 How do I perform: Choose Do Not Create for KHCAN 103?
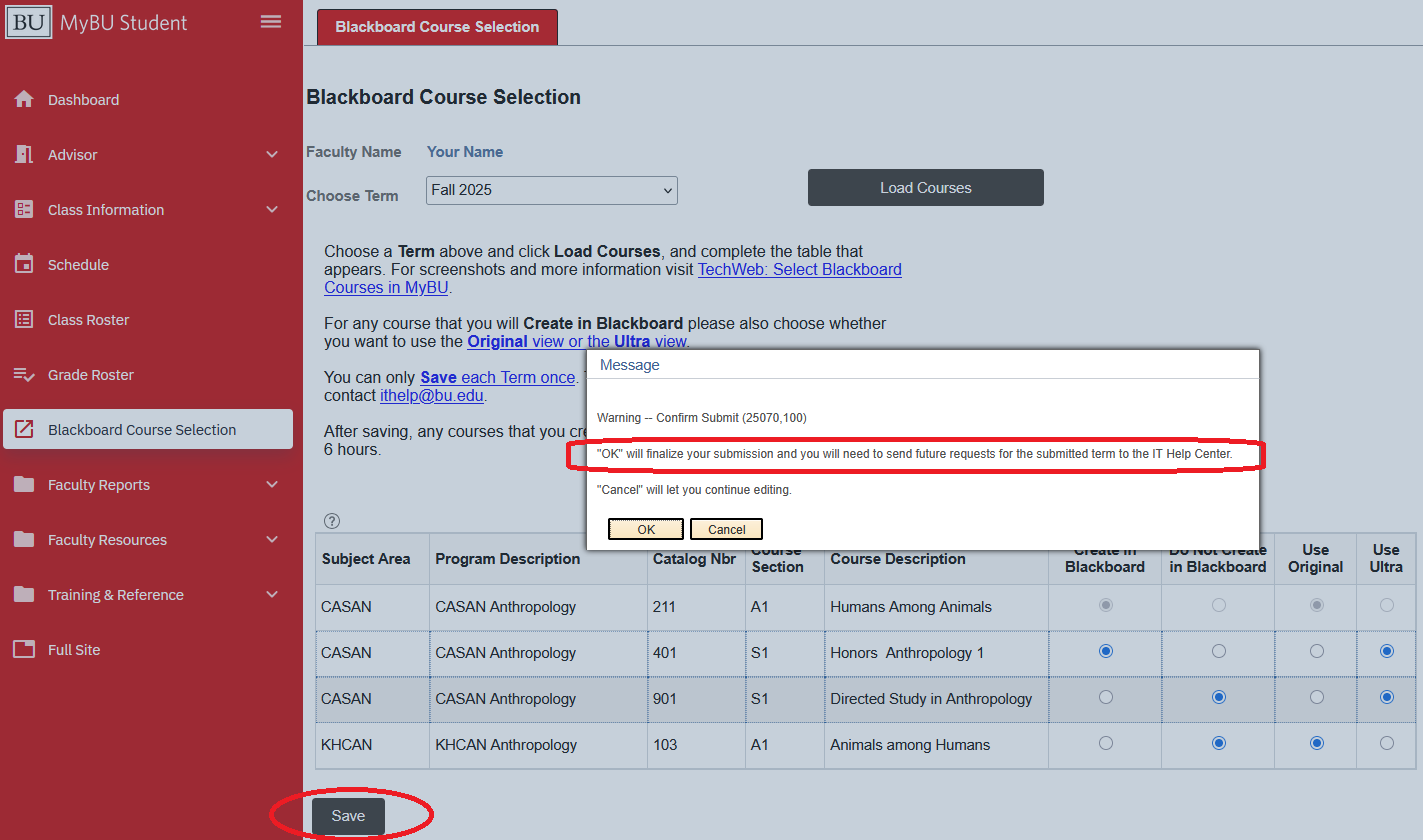click(x=1218, y=743)
